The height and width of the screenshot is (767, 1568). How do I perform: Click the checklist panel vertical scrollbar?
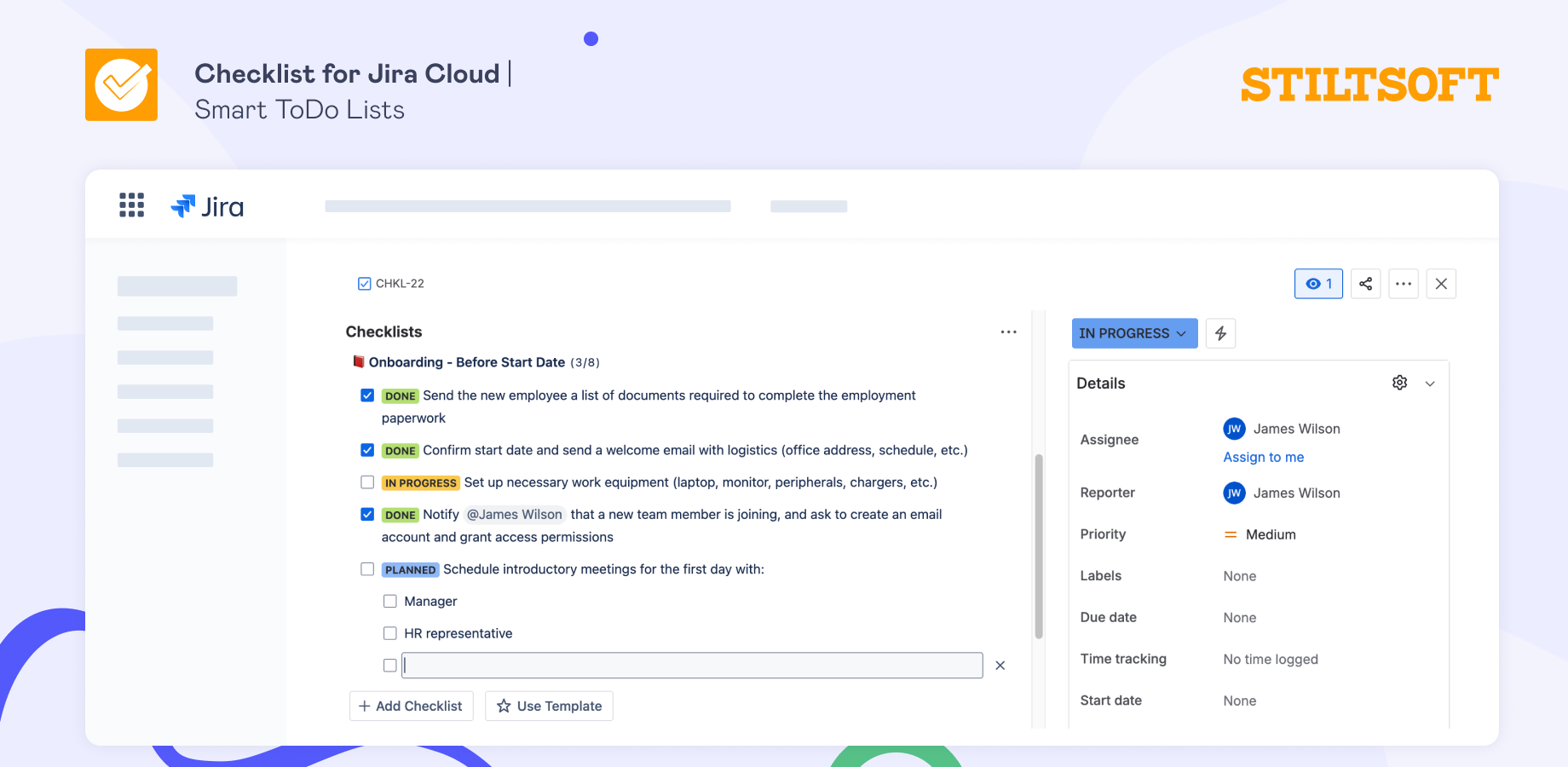(1039, 546)
